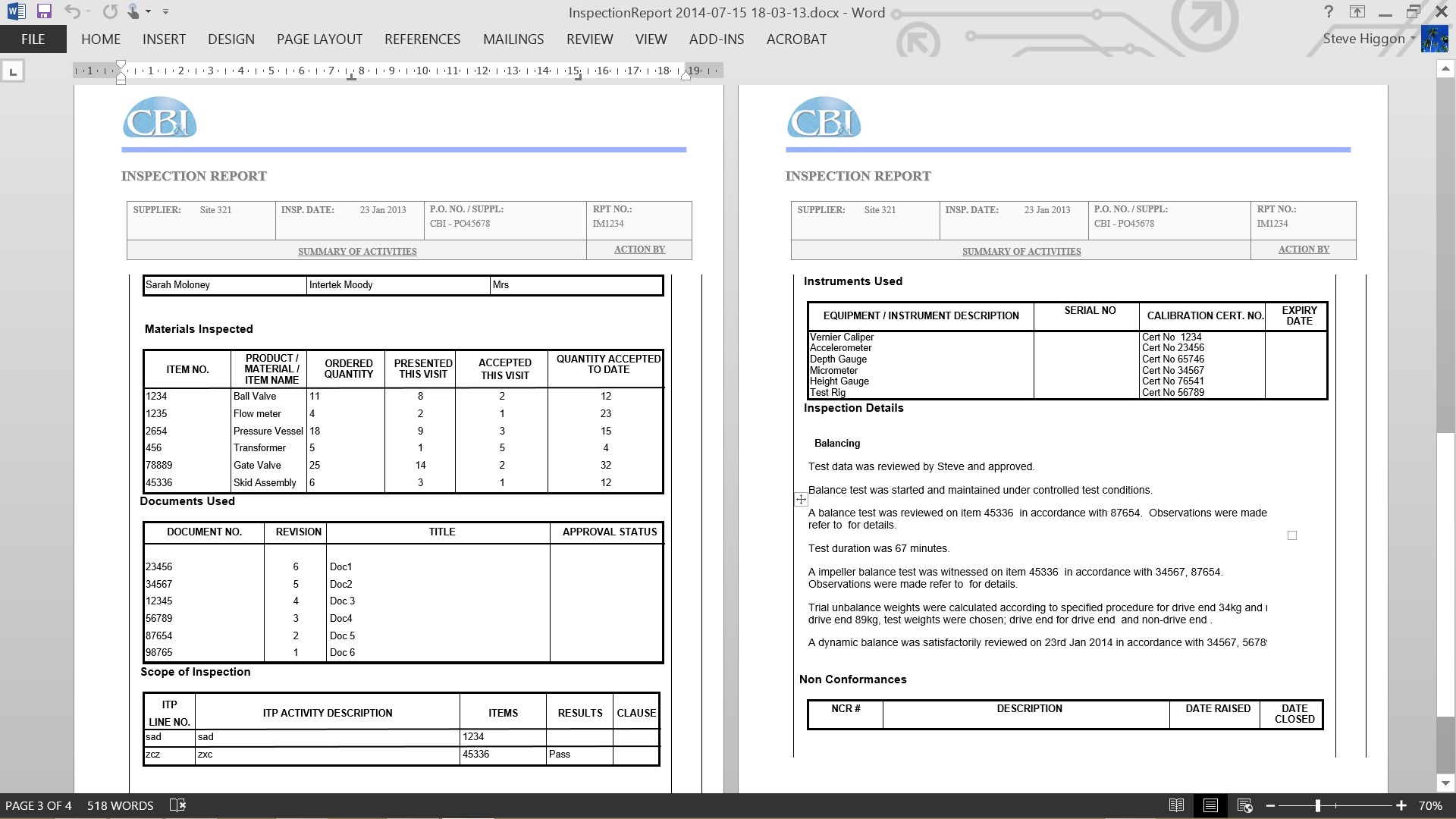Click the Repeat/Redo icon
Viewport: 1456px width, 819px height.
pyautogui.click(x=110, y=11)
